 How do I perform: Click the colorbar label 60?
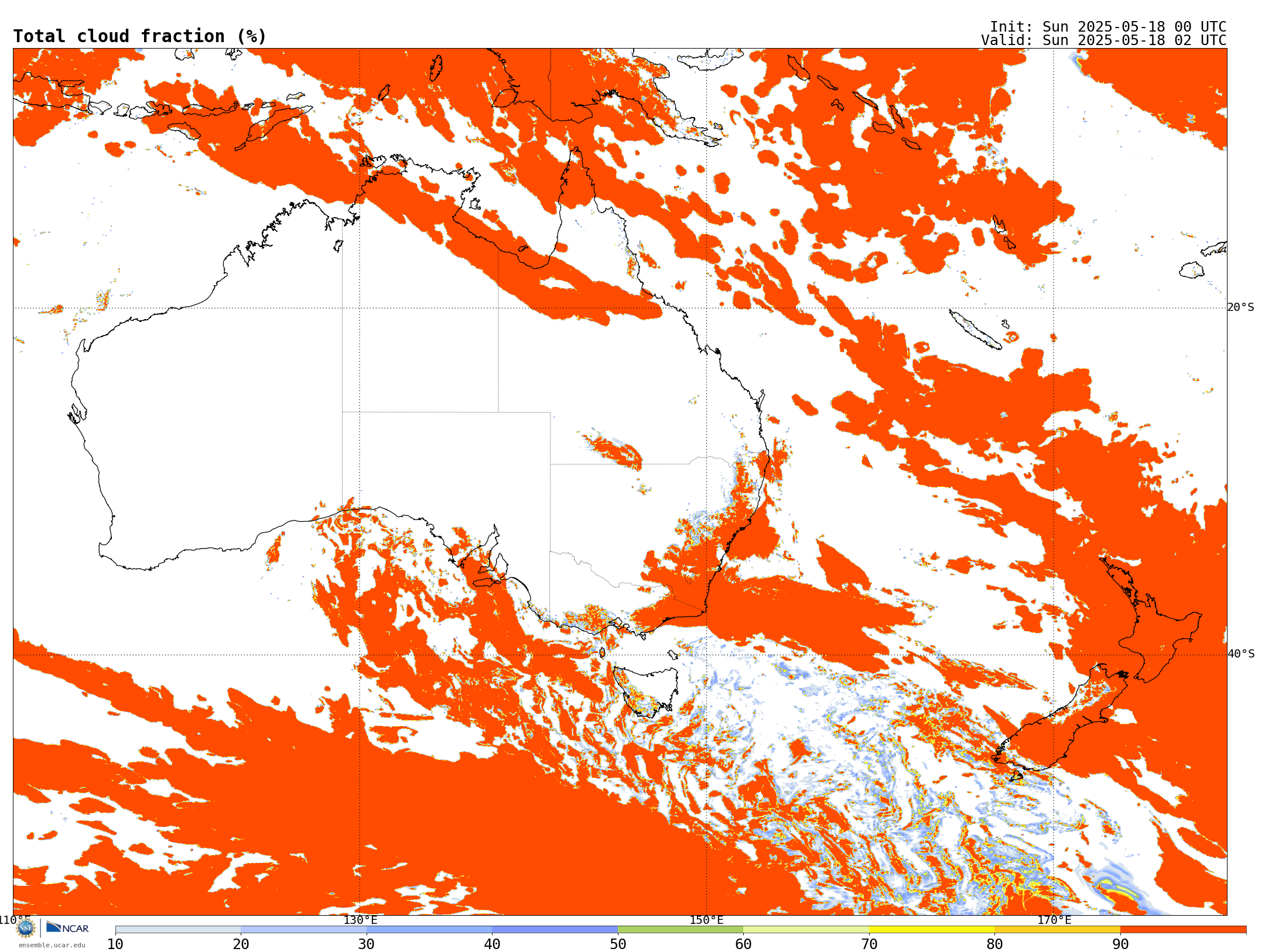(743, 944)
